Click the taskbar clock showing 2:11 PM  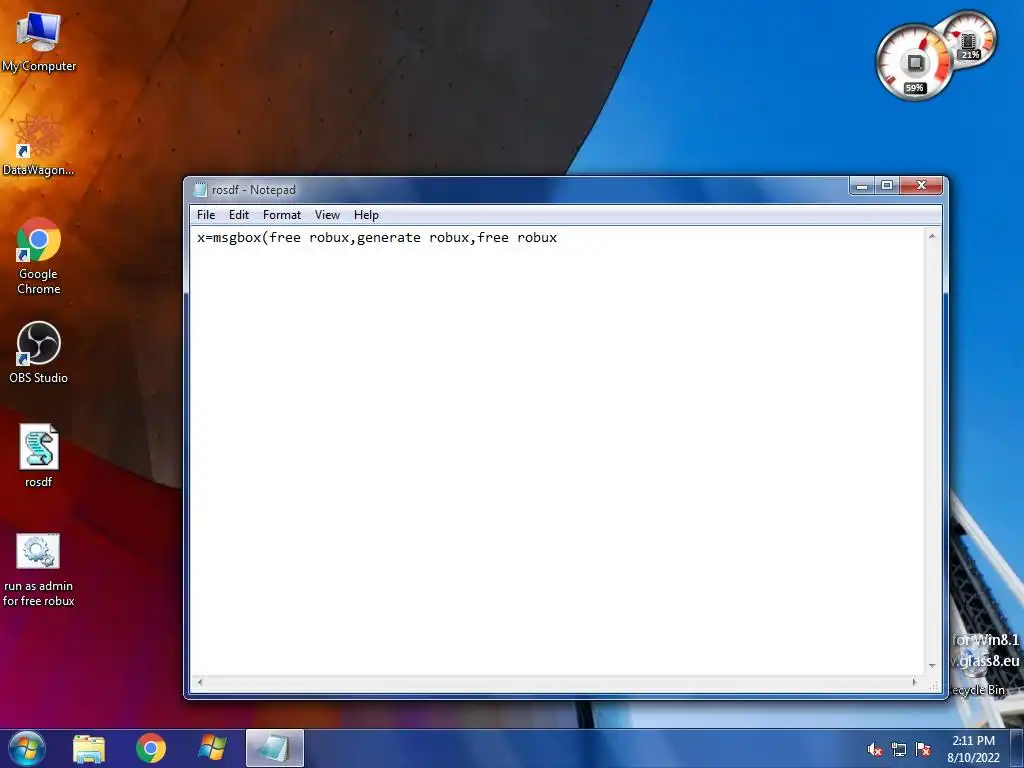point(973,749)
